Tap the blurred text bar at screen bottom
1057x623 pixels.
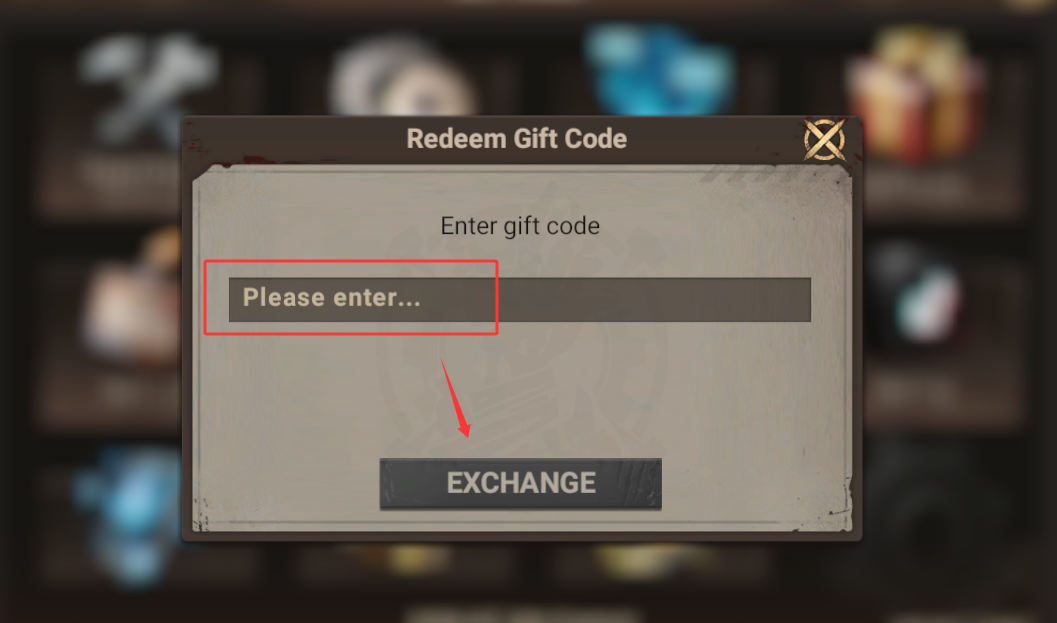coord(522,616)
